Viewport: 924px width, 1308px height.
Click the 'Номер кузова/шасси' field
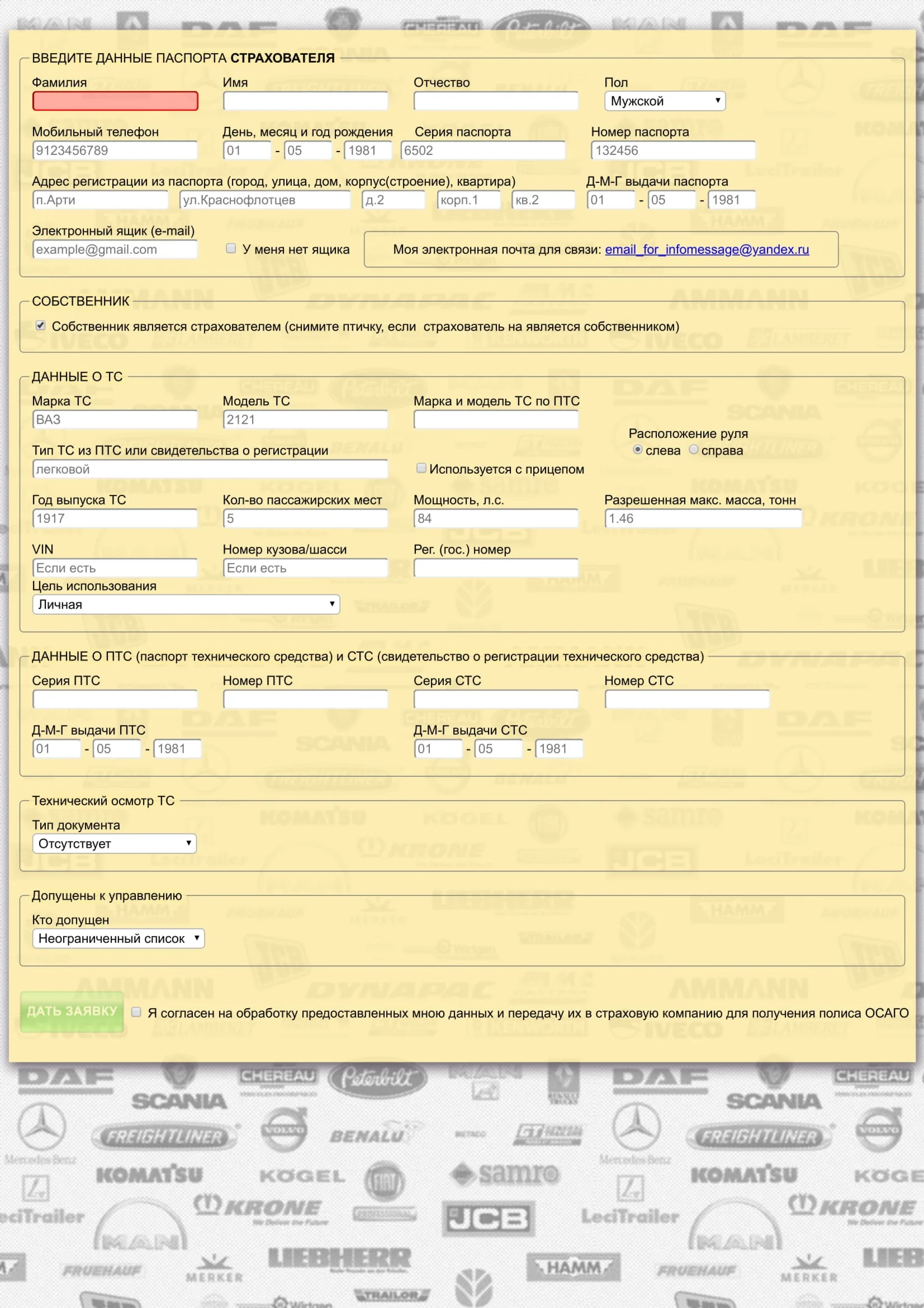[x=306, y=568]
